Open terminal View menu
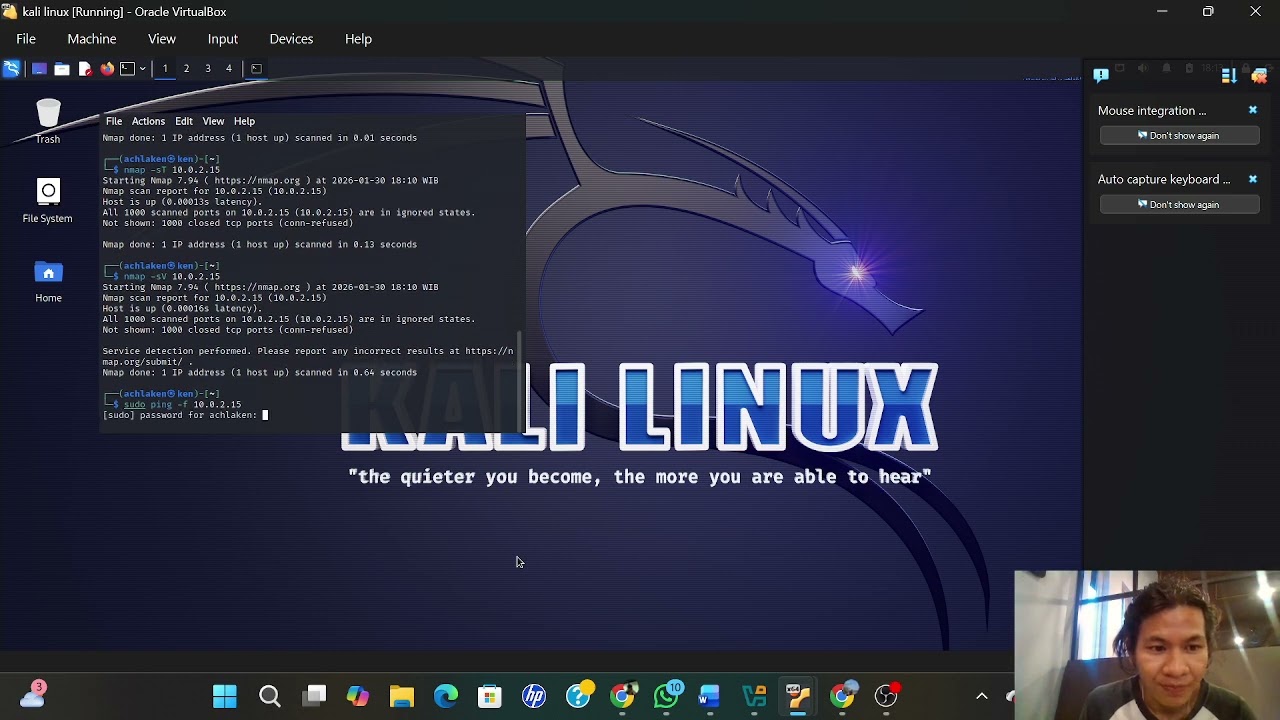This screenshot has height=720, width=1280. pos(213,121)
